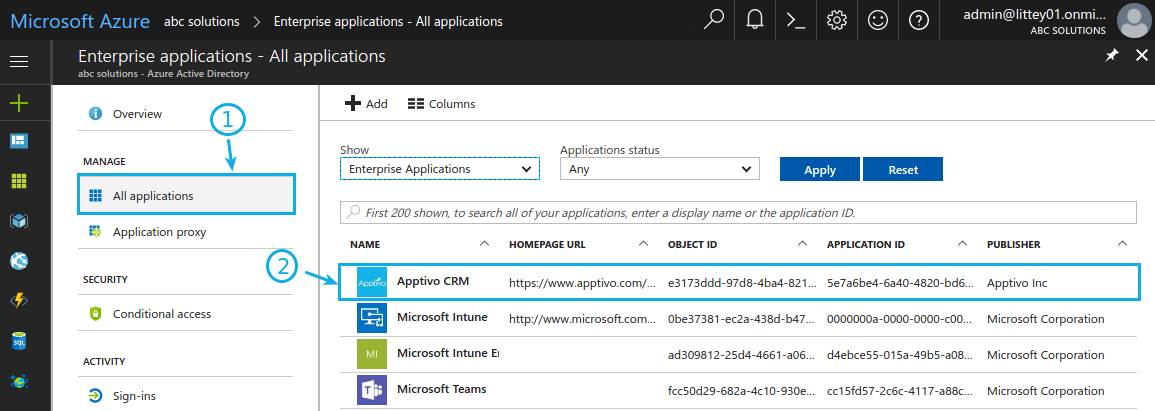This screenshot has height=411, width=1155.
Task: Click the search magnifier in top bar
Action: coord(714,20)
